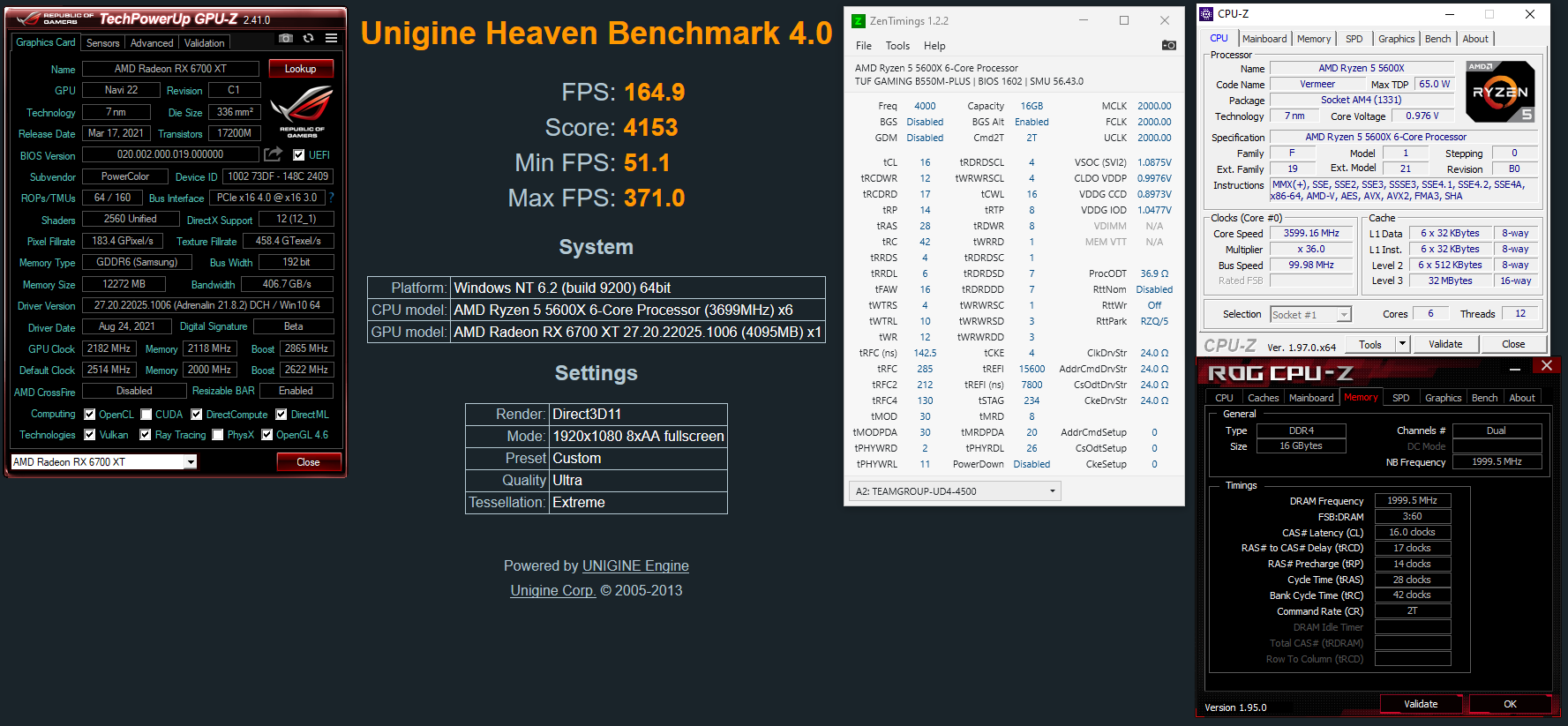
Task: Open the UNIGINE Engine link
Action: click(635, 565)
